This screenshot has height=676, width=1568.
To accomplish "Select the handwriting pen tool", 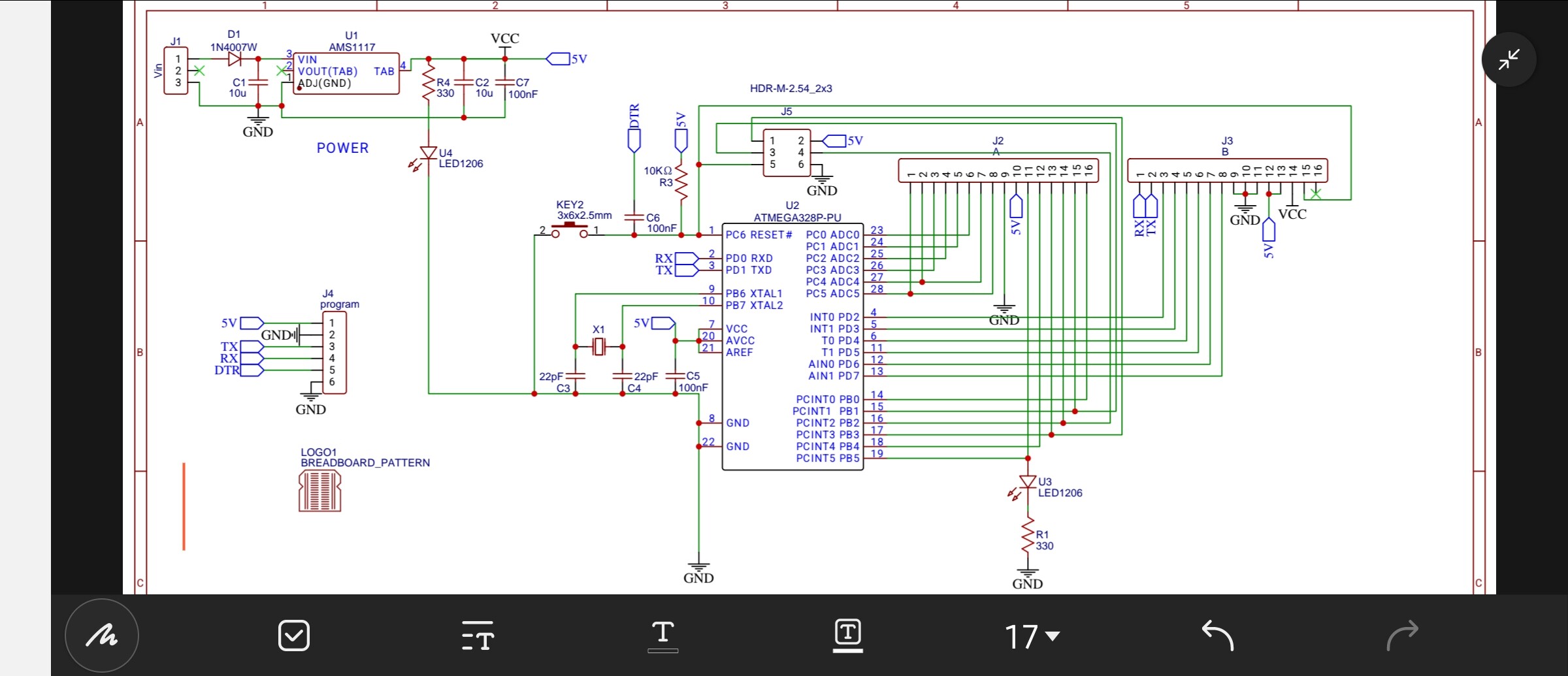I will [x=102, y=635].
